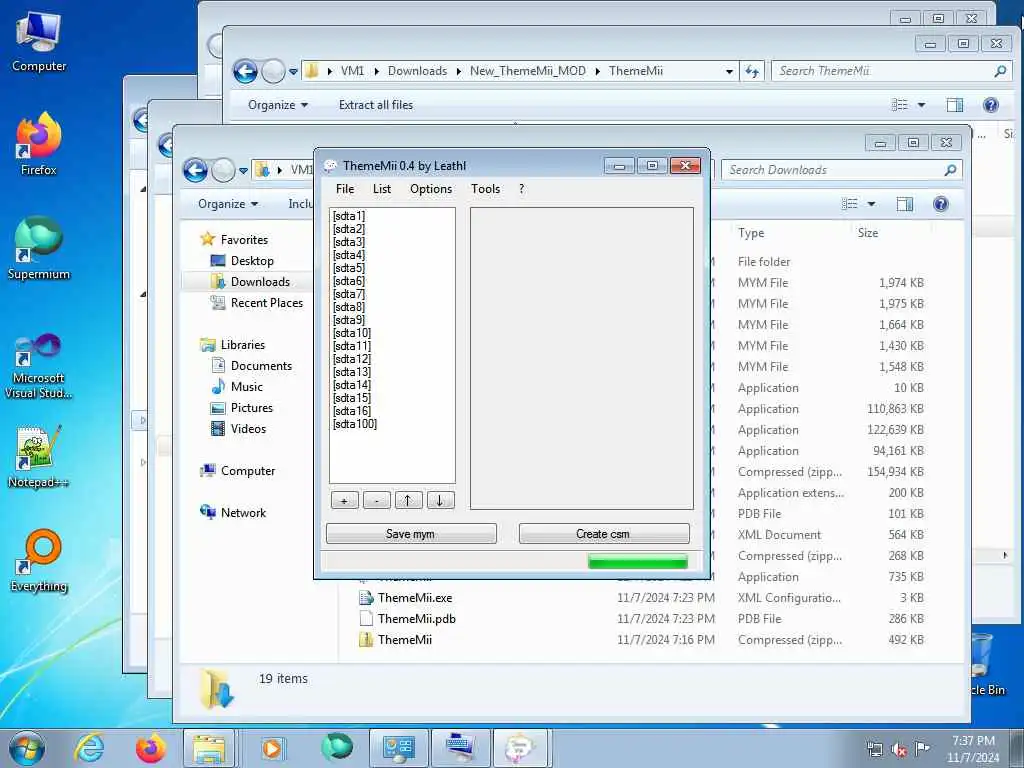Click the Create csm button
Screen dimensions: 1024x768
pos(603,534)
